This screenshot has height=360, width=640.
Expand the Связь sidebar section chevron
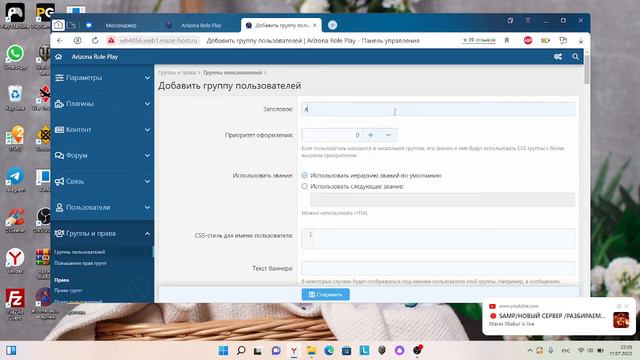tap(147, 181)
